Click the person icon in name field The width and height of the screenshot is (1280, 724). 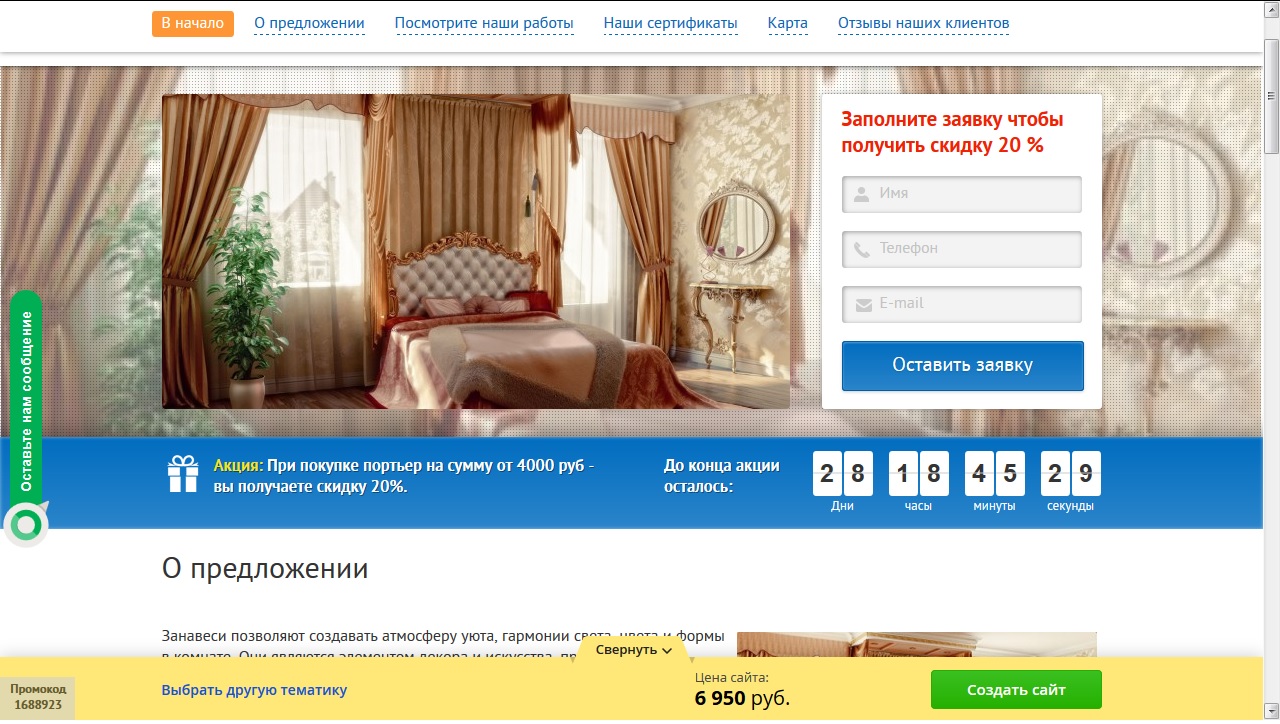pos(861,194)
